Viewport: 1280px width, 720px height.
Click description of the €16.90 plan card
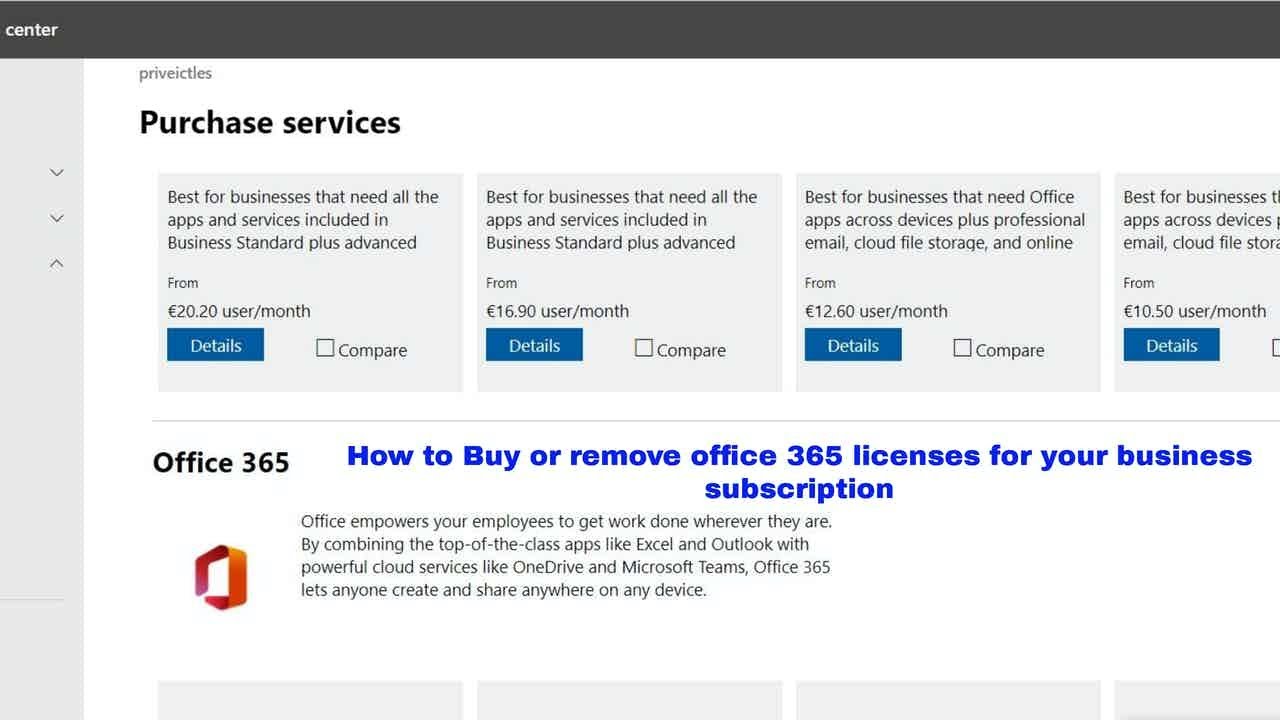point(622,220)
